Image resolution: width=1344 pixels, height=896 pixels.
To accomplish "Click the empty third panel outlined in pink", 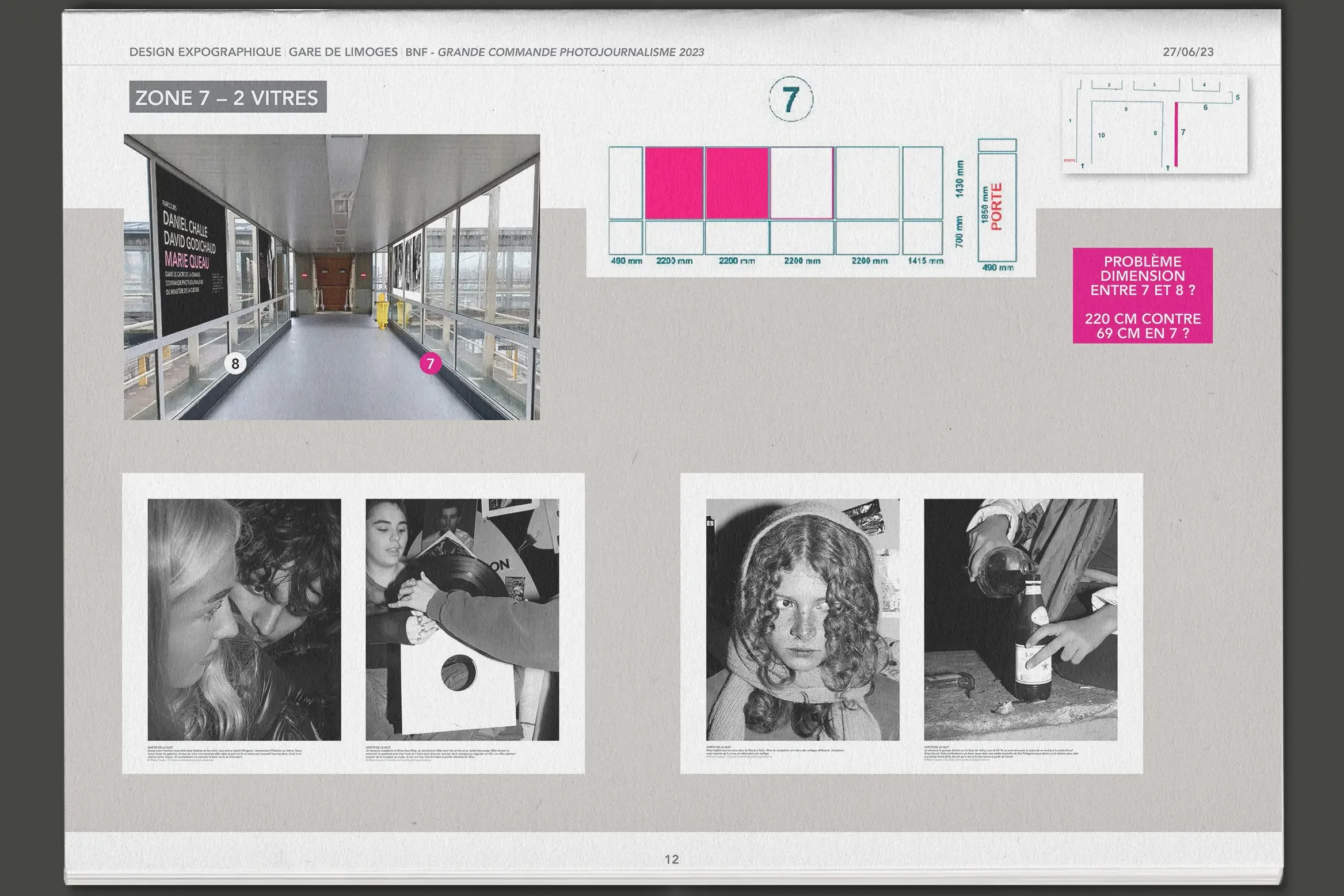I will (x=802, y=183).
